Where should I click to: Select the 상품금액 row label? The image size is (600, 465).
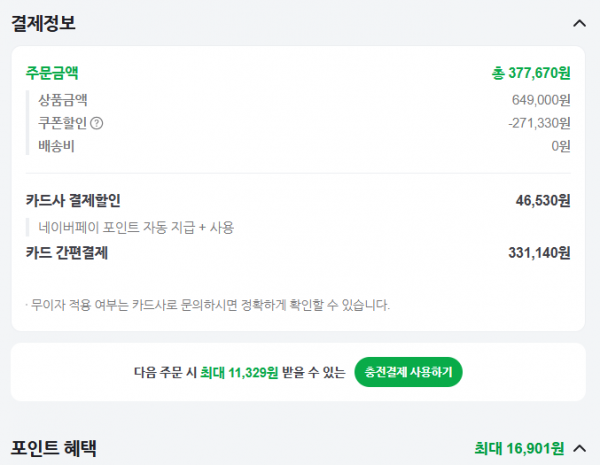(x=63, y=100)
